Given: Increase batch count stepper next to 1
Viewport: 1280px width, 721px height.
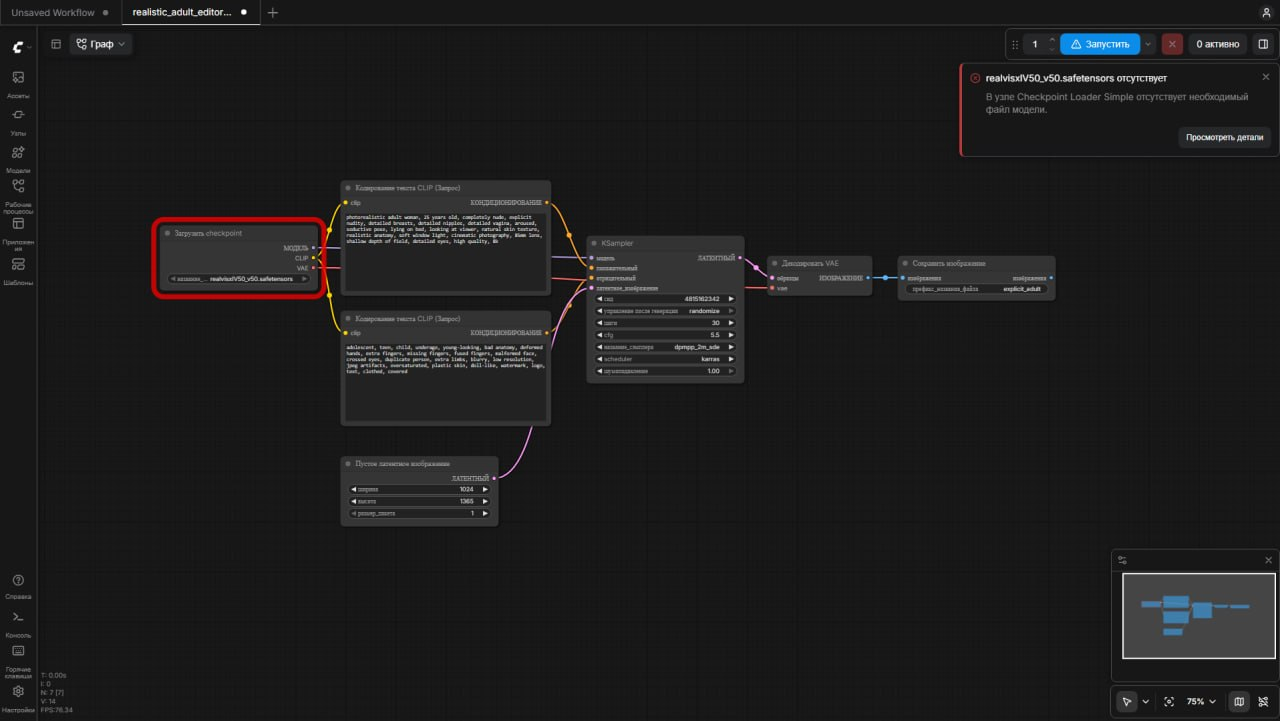Looking at the screenshot, I should [1051, 40].
